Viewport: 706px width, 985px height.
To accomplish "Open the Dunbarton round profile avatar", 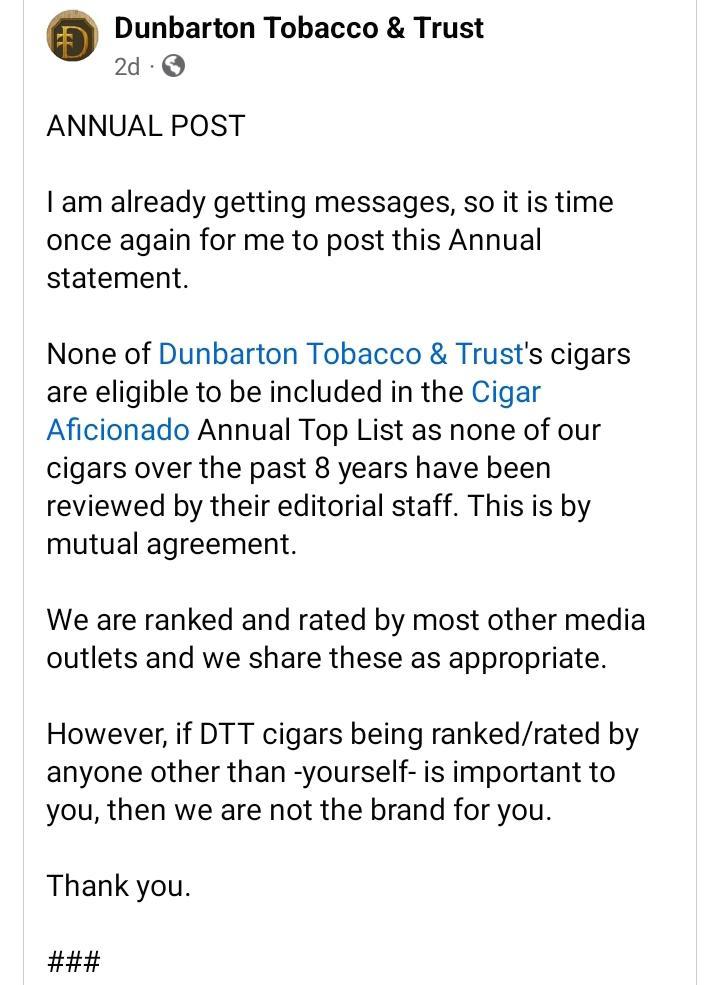I will 72,36.
